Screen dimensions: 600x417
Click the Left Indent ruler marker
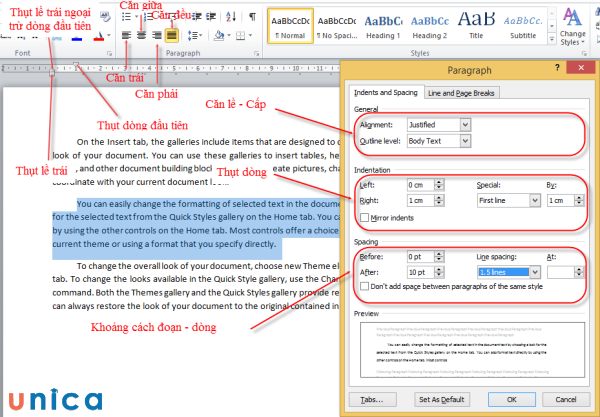(52, 73)
